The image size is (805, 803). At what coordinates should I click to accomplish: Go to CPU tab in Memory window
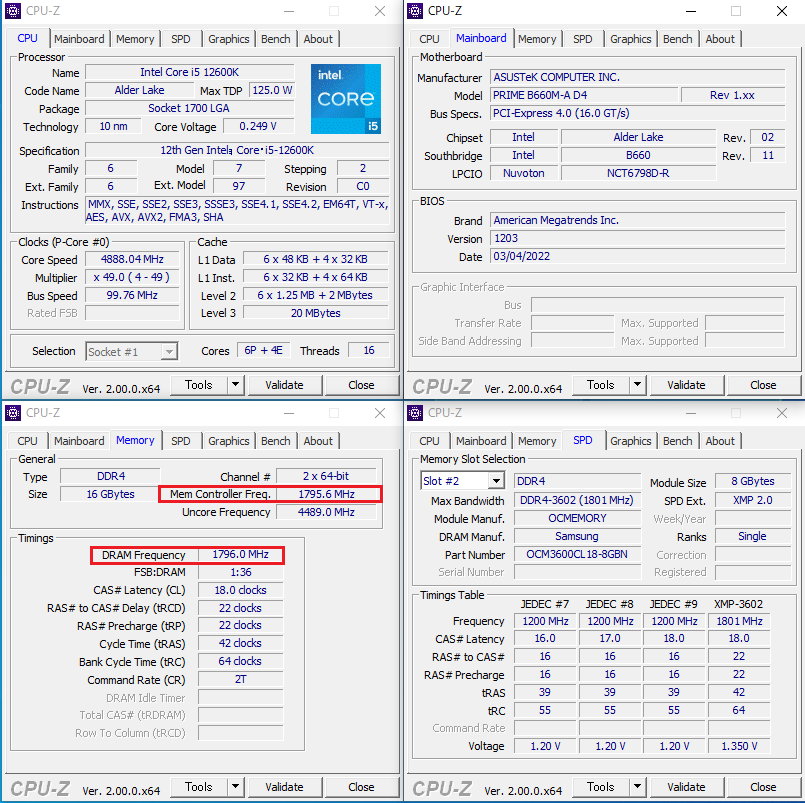(x=27, y=441)
